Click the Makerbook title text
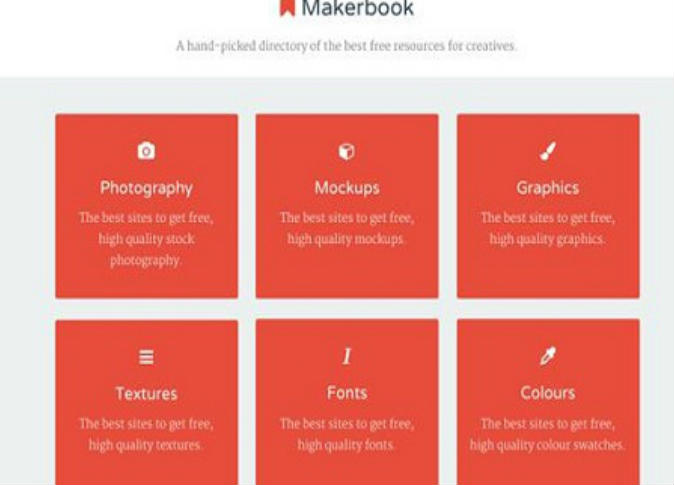 pos(358,8)
